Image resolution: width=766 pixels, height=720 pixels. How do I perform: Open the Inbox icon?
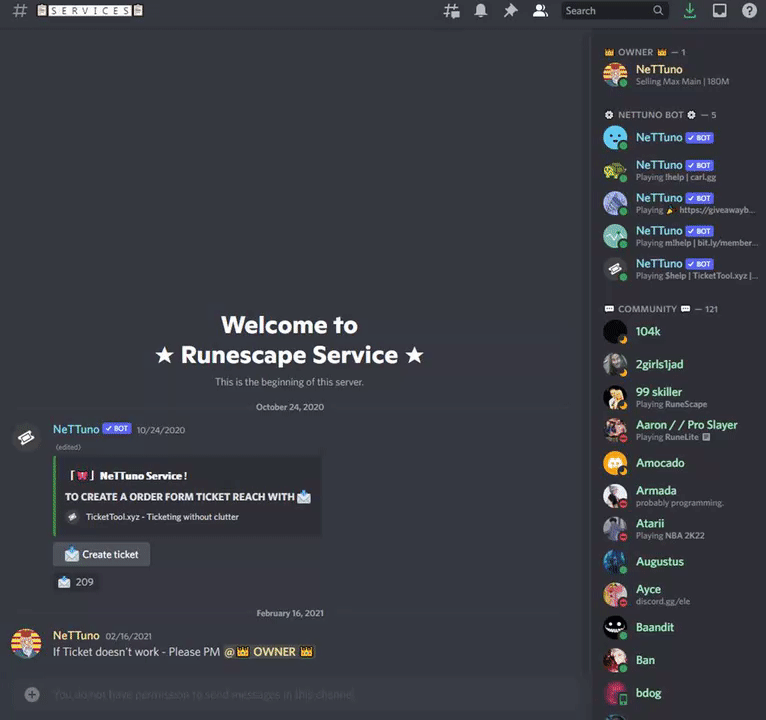tap(720, 11)
